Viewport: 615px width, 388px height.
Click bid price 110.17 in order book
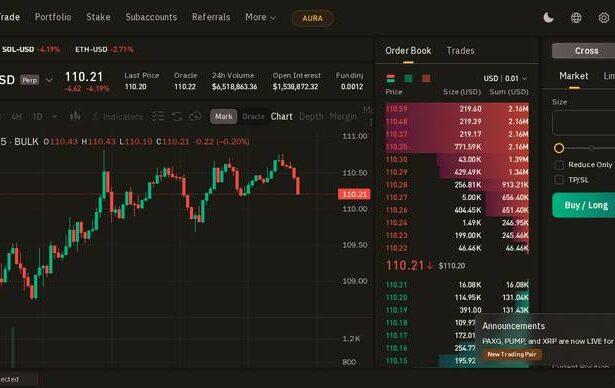click(397, 335)
